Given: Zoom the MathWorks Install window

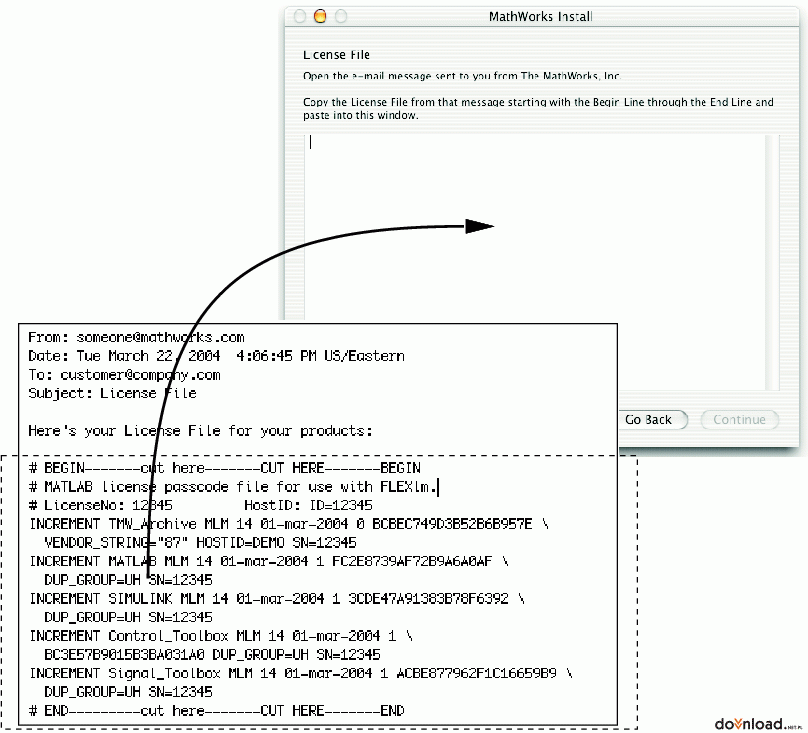Looking at the screenshot, I should tap(341, 16).
